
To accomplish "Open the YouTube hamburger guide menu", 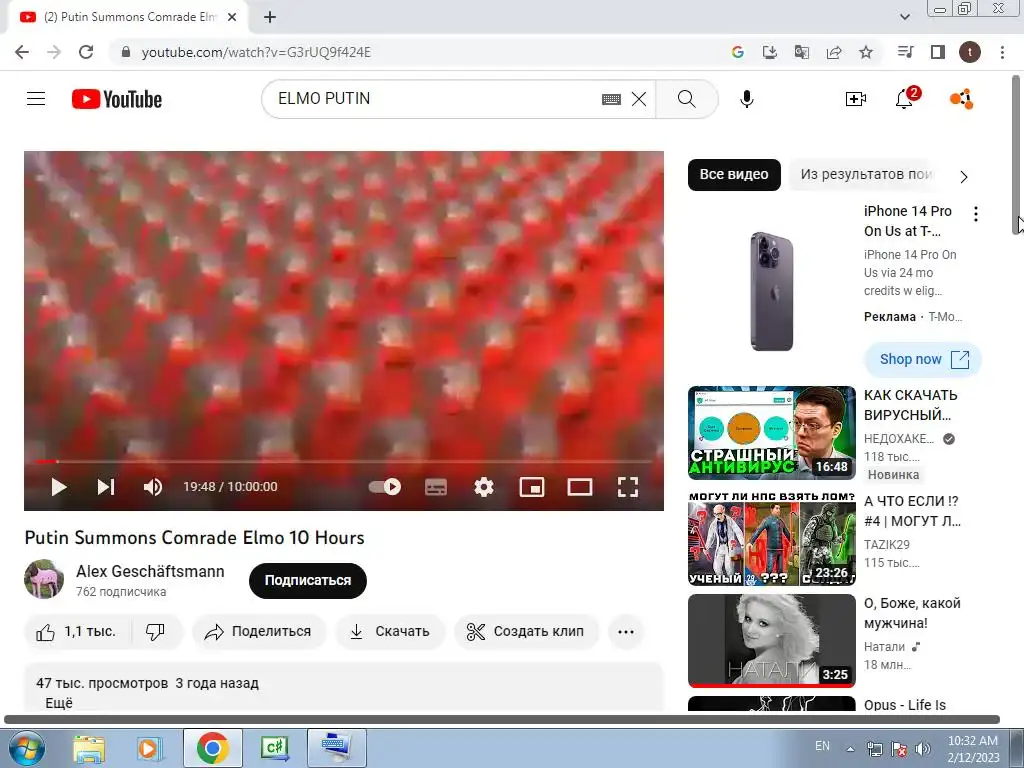I will coord(36,99).
